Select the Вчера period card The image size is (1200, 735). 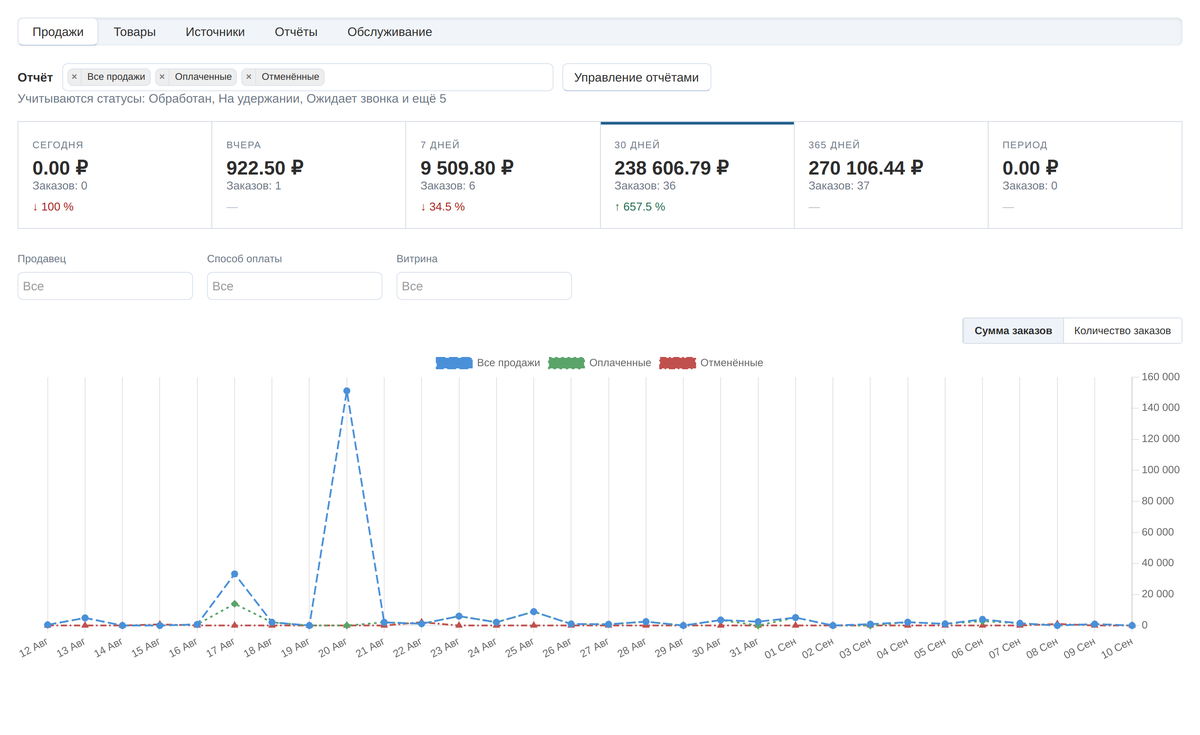[x=309, y=175]
